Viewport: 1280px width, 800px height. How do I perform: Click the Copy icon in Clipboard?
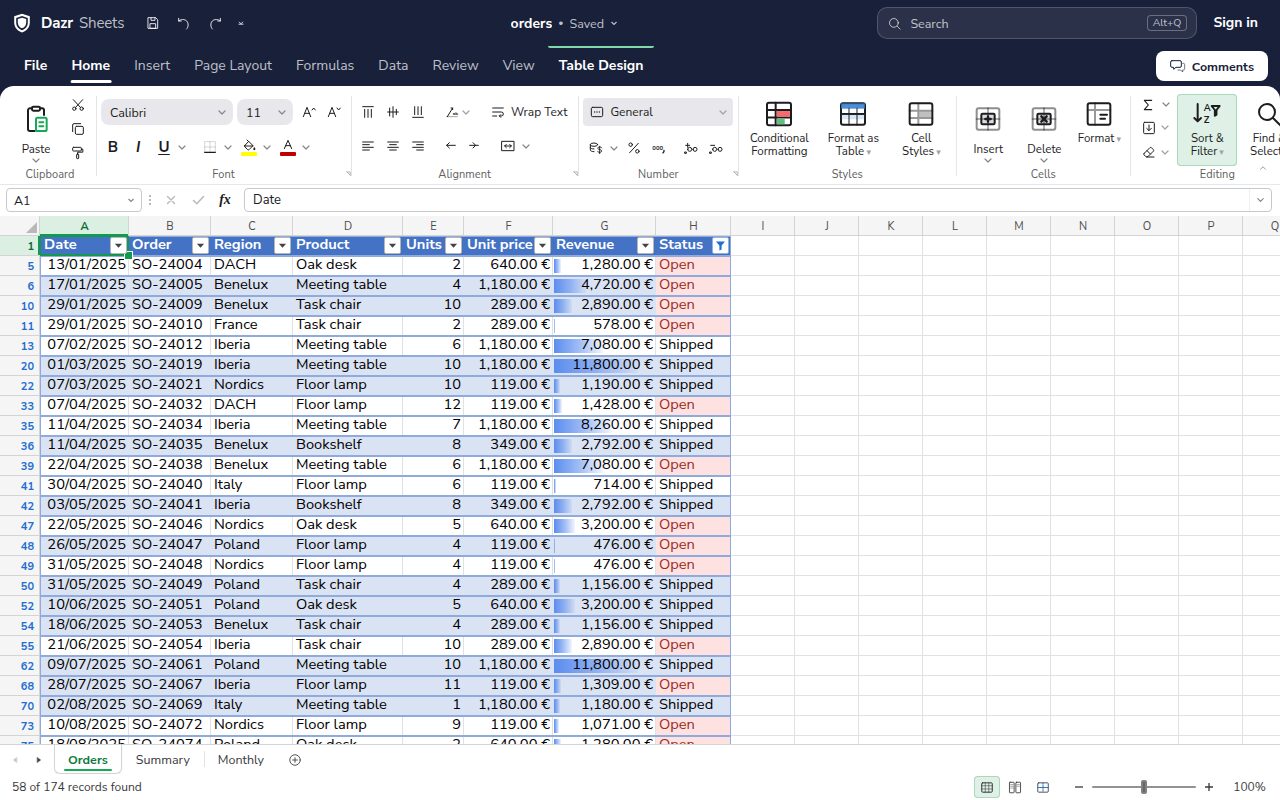click(x=78, y=129)
